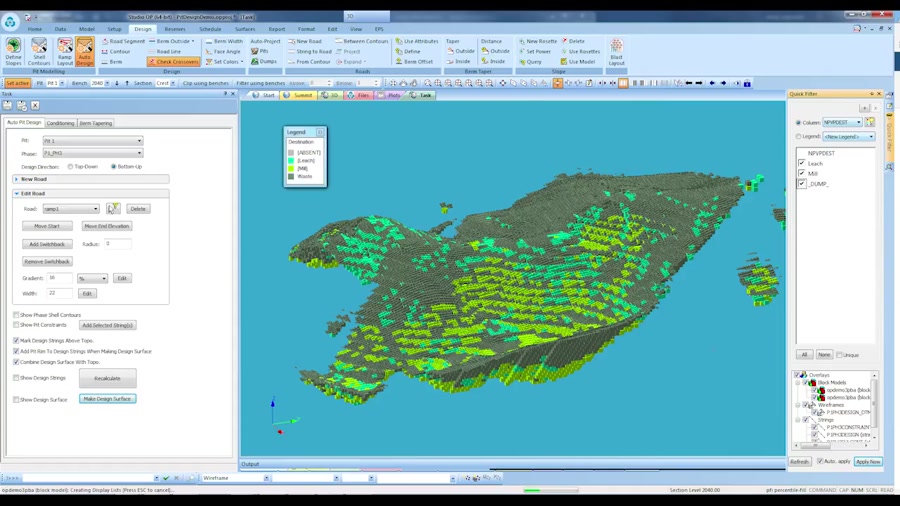Enable Show Phase Shell Contours checkbox
Image resolution: width=900 pixels, height=506 pixels.
pos(17,315)
